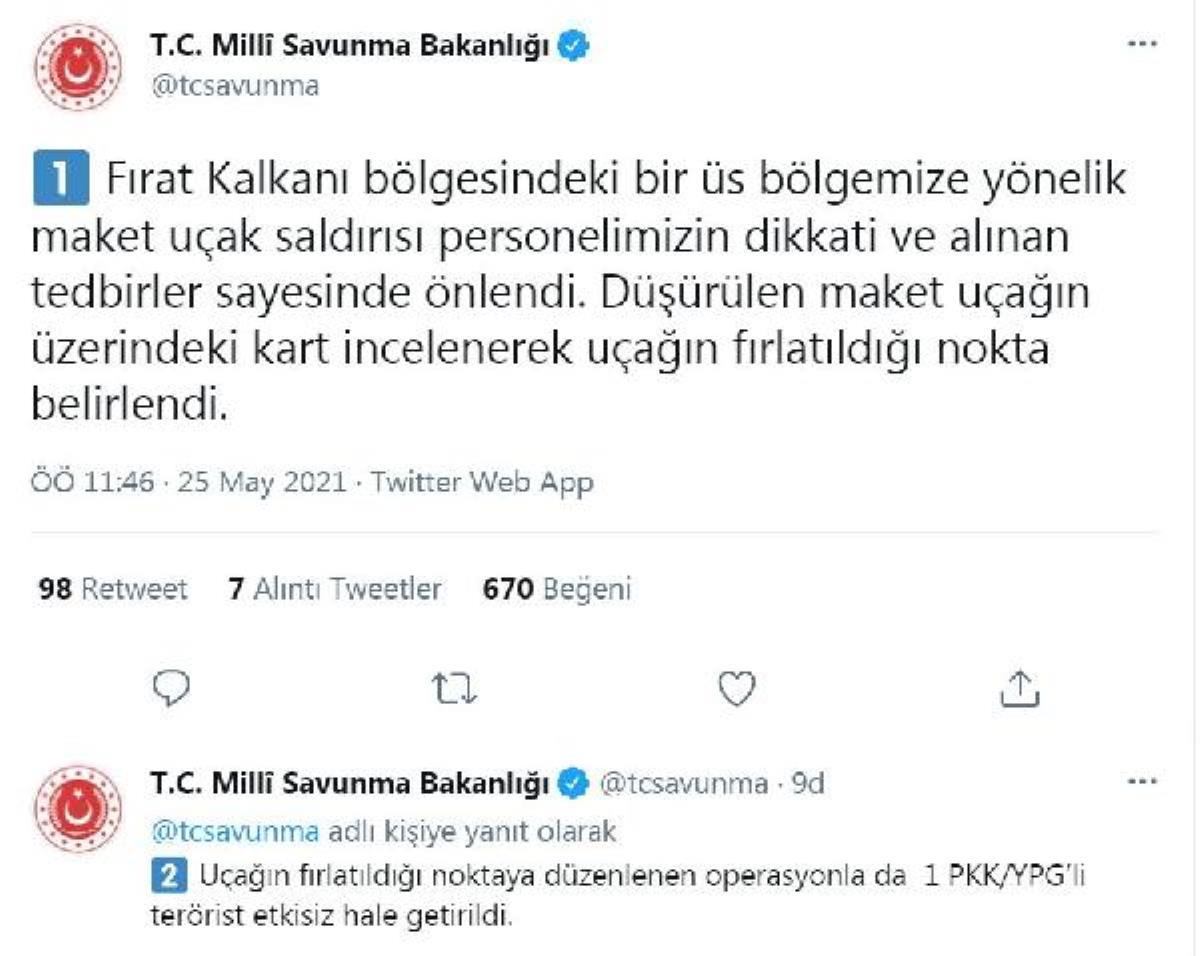Screen dimensions: 1200x956
Task: Click verified badge in the reply tweet
Action: 573,784
